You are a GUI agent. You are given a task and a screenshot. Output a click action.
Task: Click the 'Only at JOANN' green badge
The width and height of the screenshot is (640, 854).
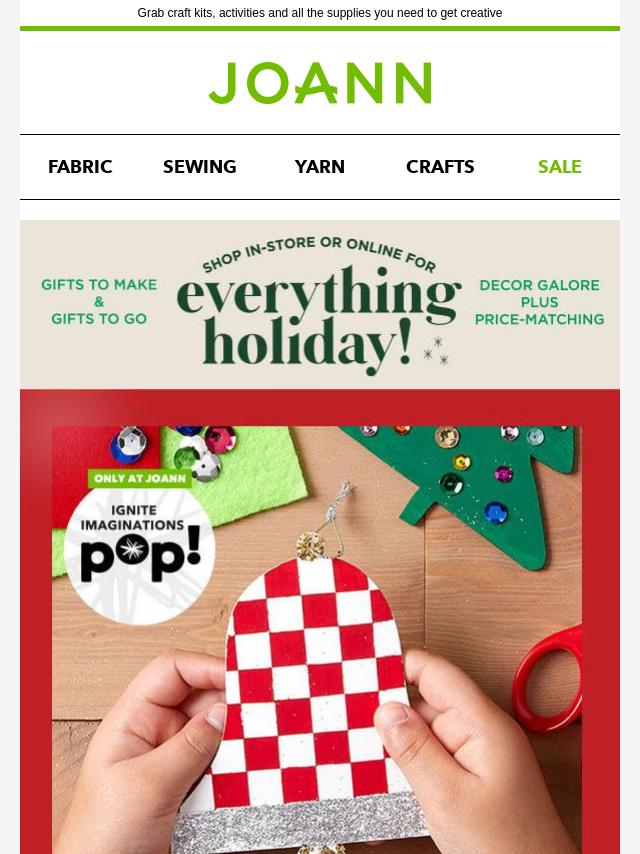tap(140, 478)
